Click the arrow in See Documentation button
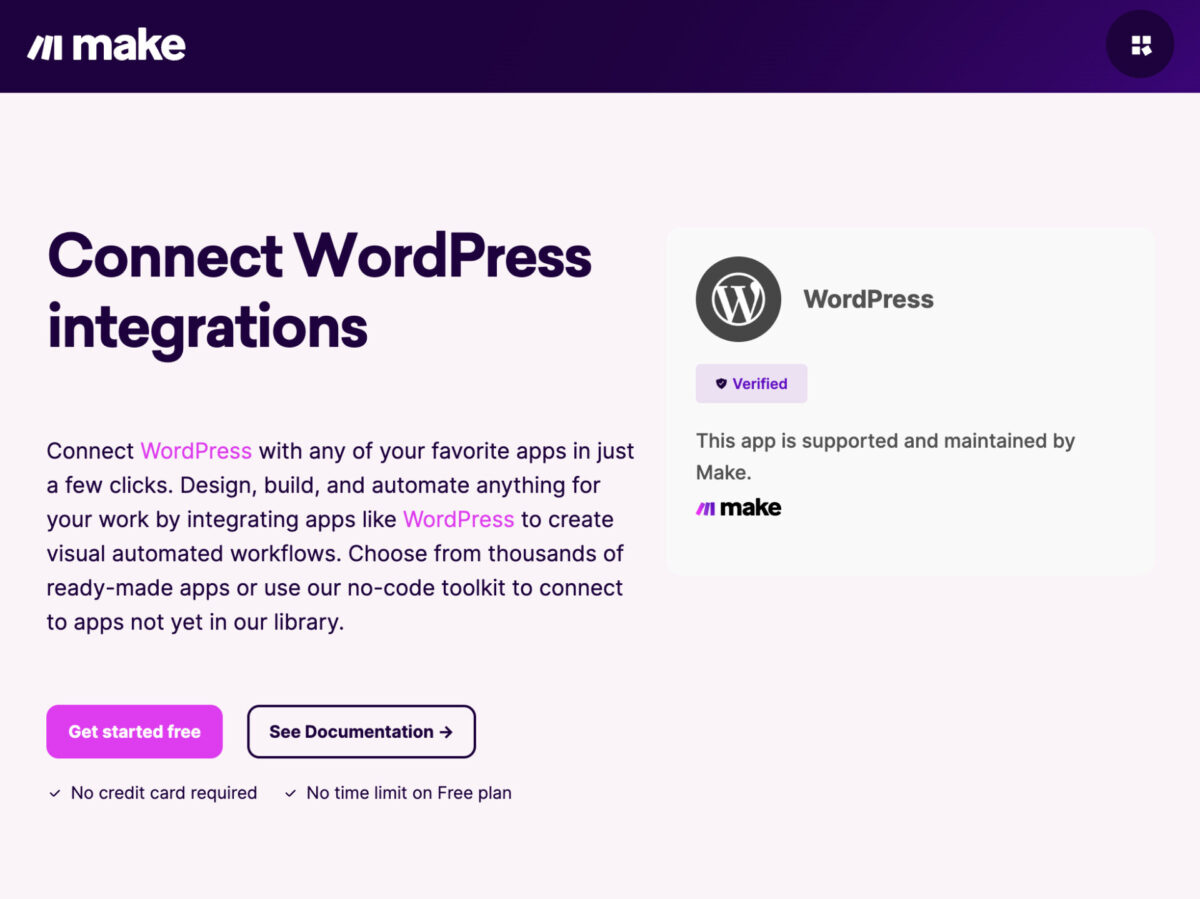The width and height of the screenshot is (1200, 899). click(x=446, y=732)
